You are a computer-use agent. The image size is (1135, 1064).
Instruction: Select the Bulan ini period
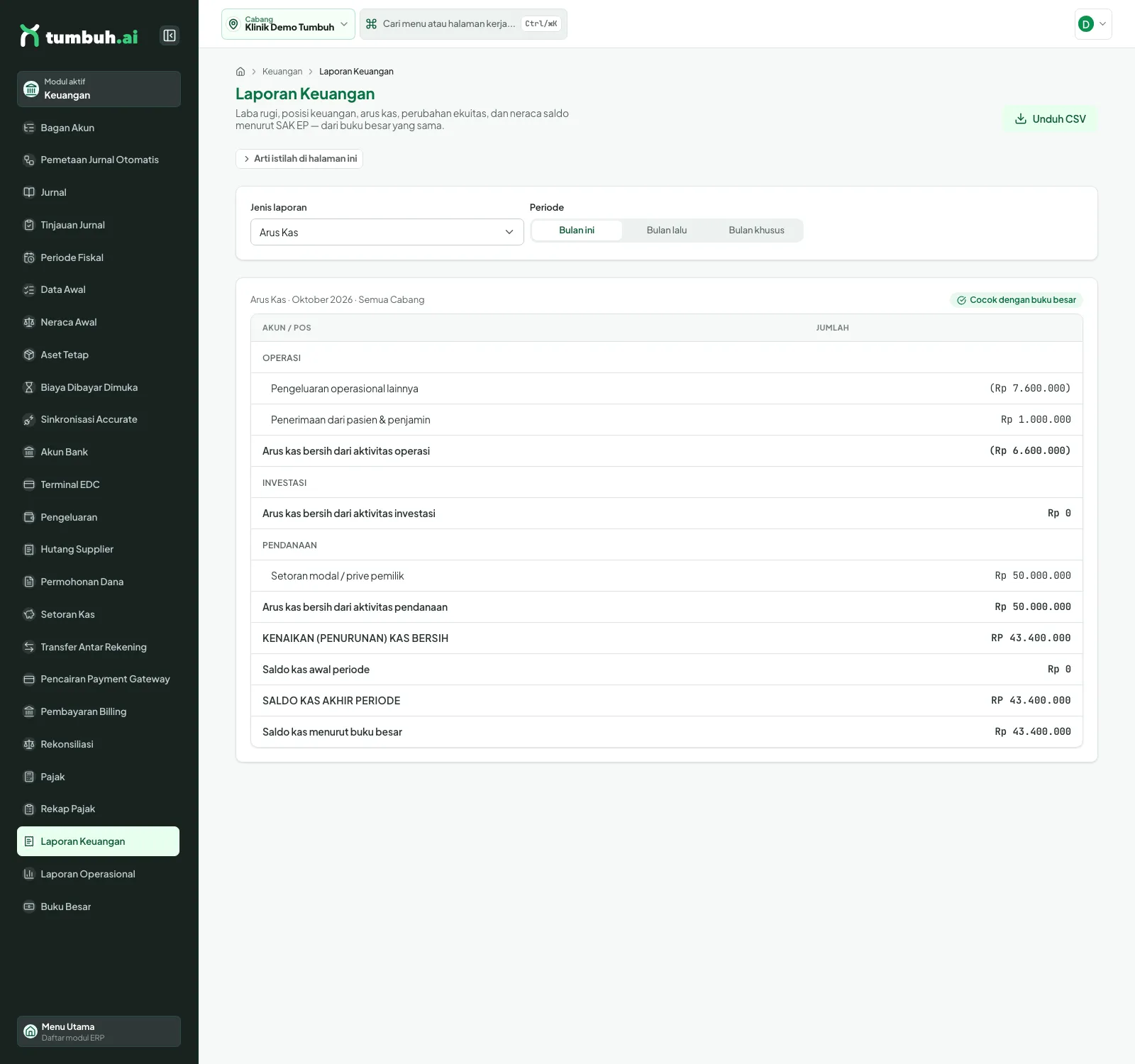tap(577, 231)
